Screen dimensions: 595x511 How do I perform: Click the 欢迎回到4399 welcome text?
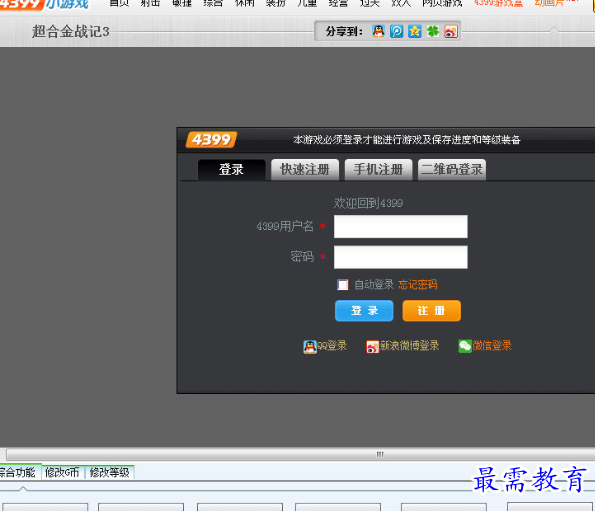[368, 203]
